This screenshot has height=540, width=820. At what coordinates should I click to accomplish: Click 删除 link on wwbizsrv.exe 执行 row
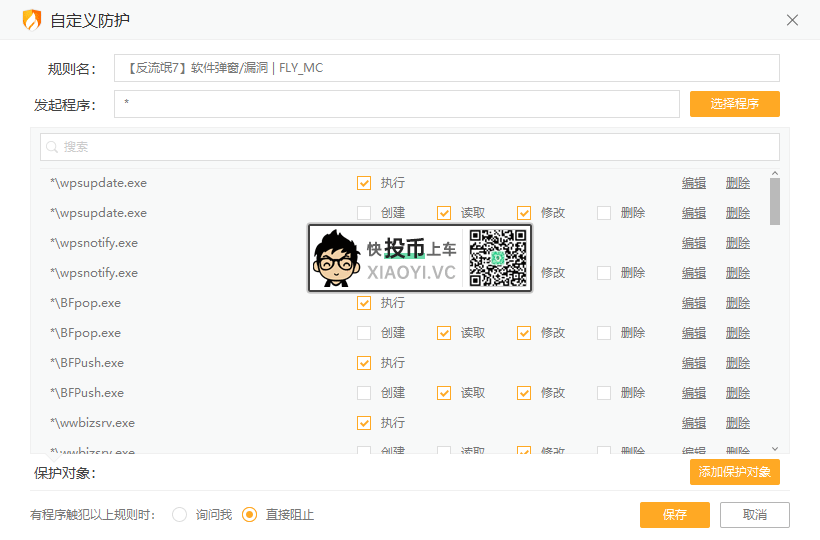(x=738, y=423)
